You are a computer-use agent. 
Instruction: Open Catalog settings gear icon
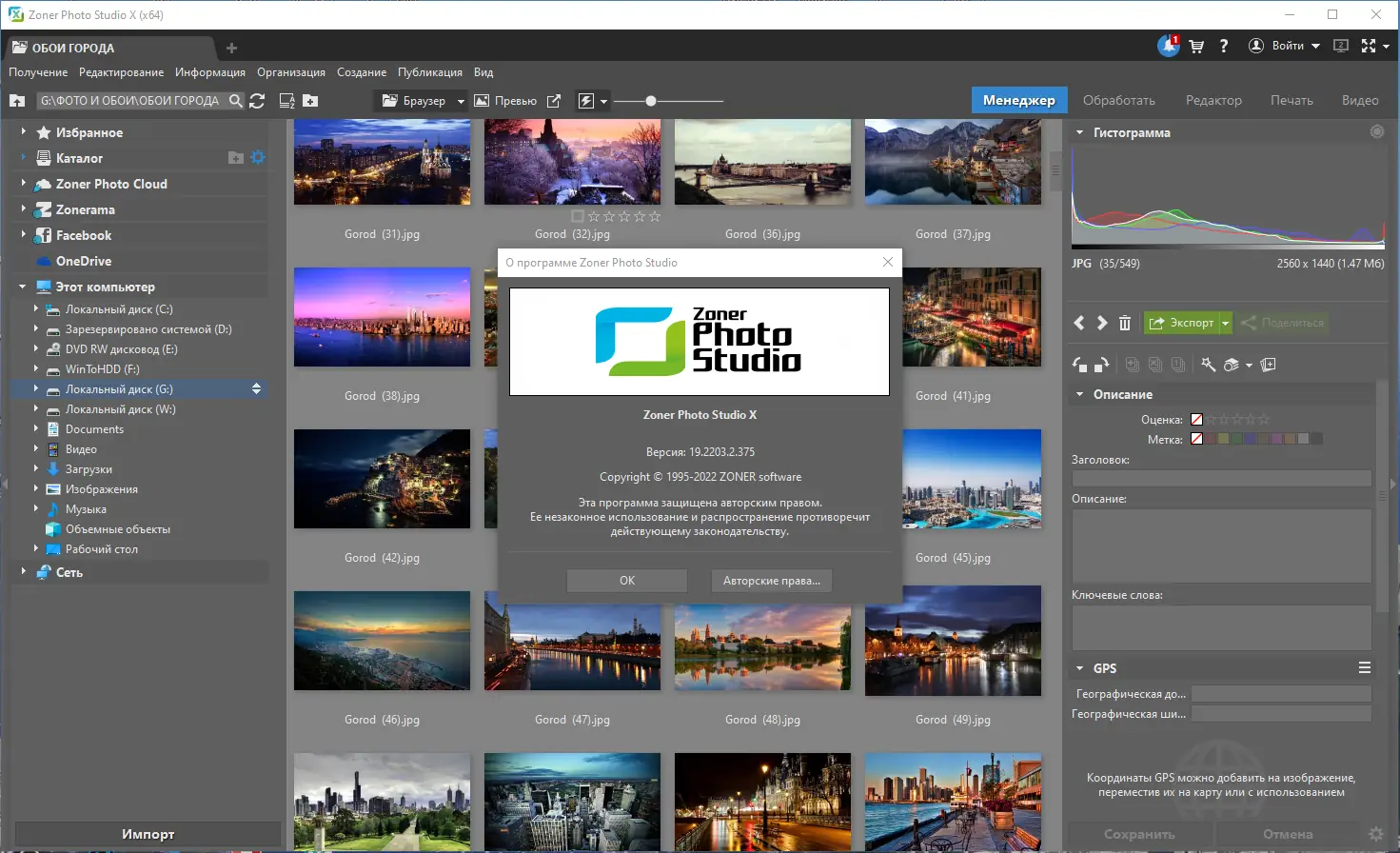258,157
